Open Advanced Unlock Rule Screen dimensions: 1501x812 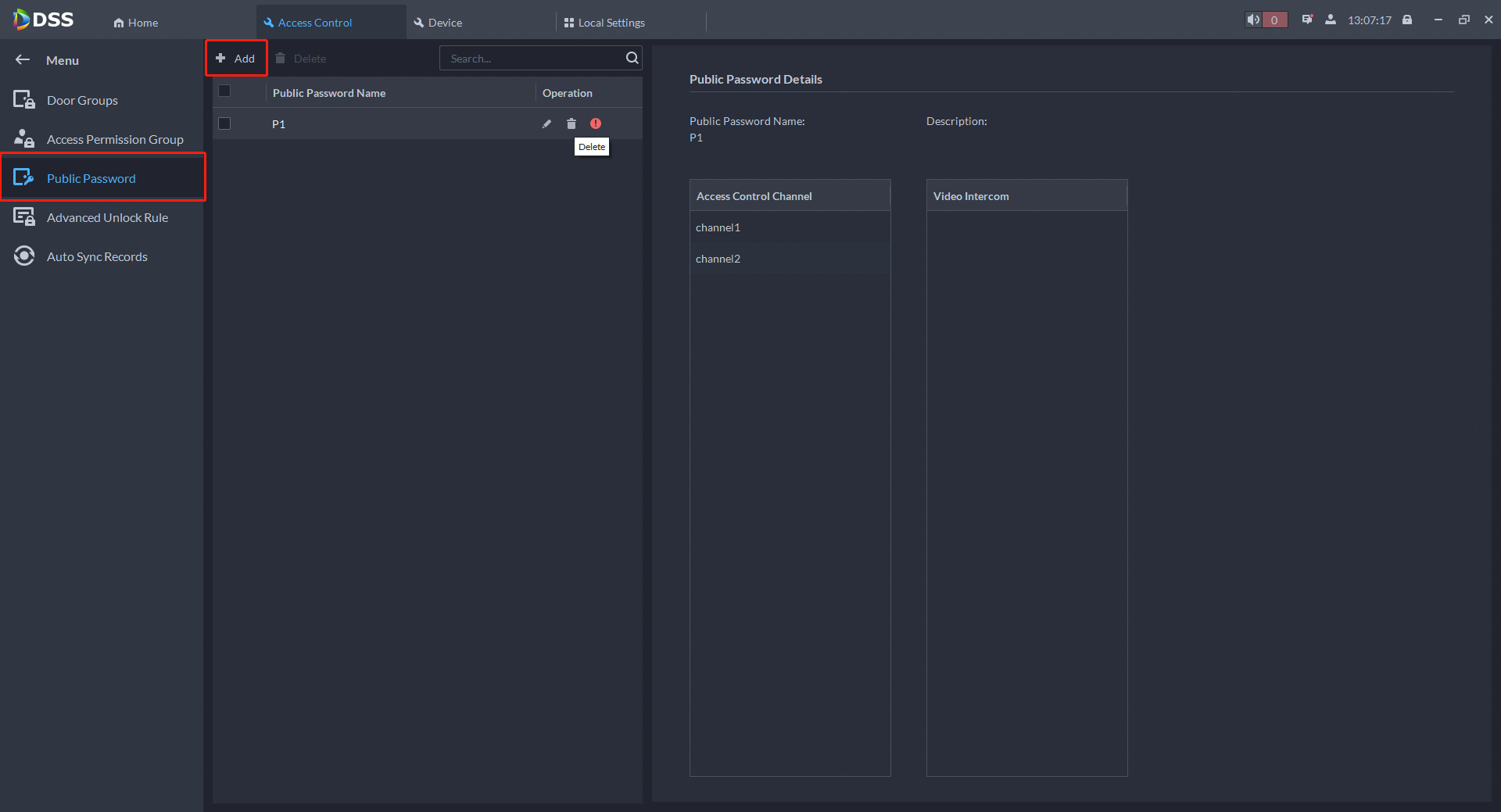(x=107, y=217)
